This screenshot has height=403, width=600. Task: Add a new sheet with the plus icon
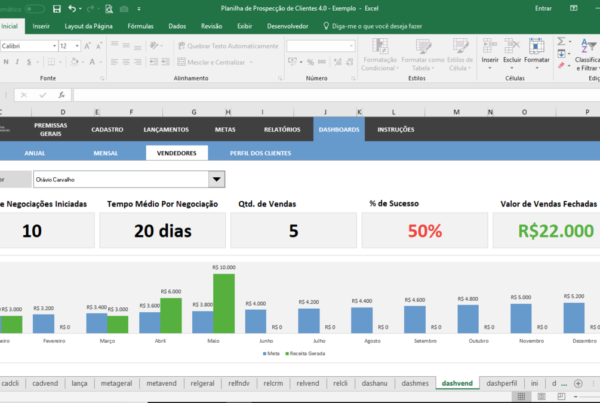click(578, 383)
